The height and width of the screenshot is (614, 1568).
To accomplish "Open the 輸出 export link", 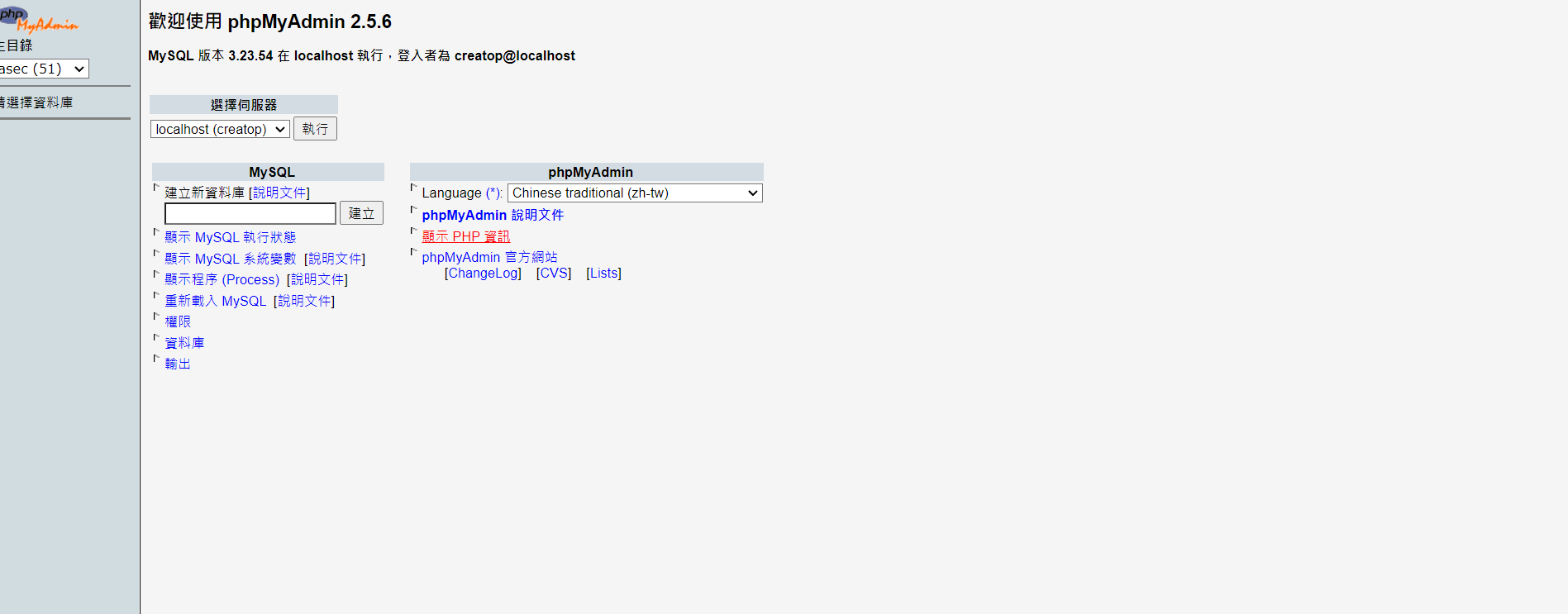I will 178,364.
